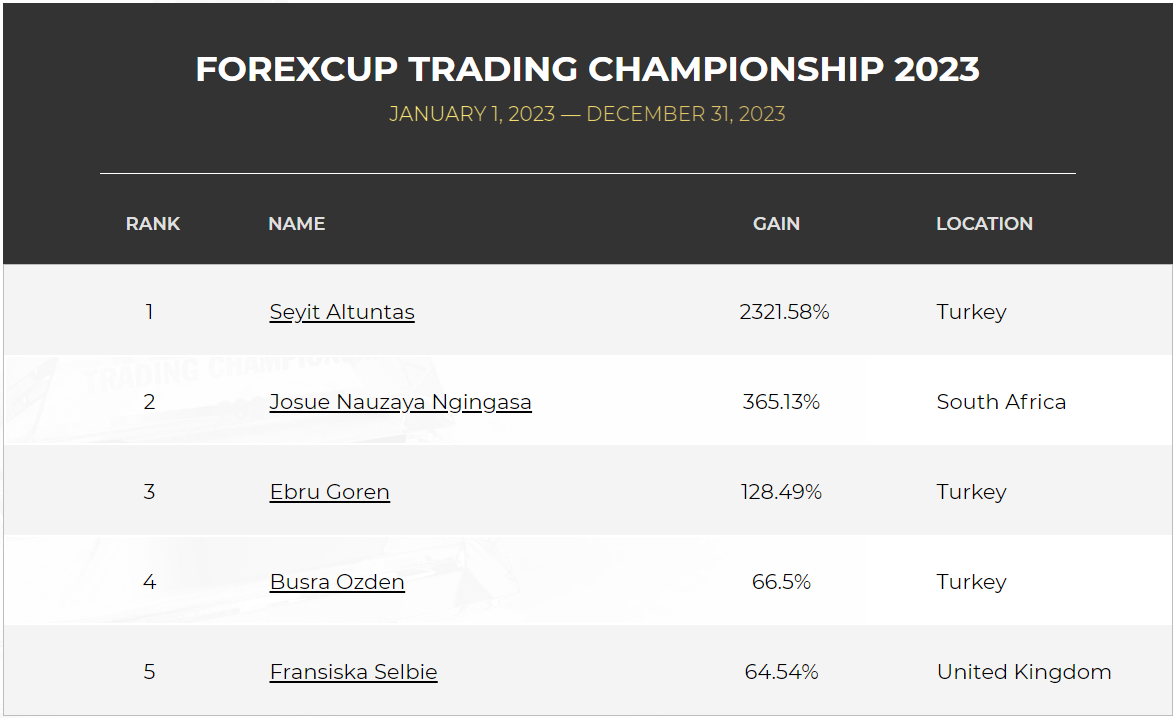1175x718 pixels.
Task: Click Turkey location in rank 1 row
Action: pos(971,312)
